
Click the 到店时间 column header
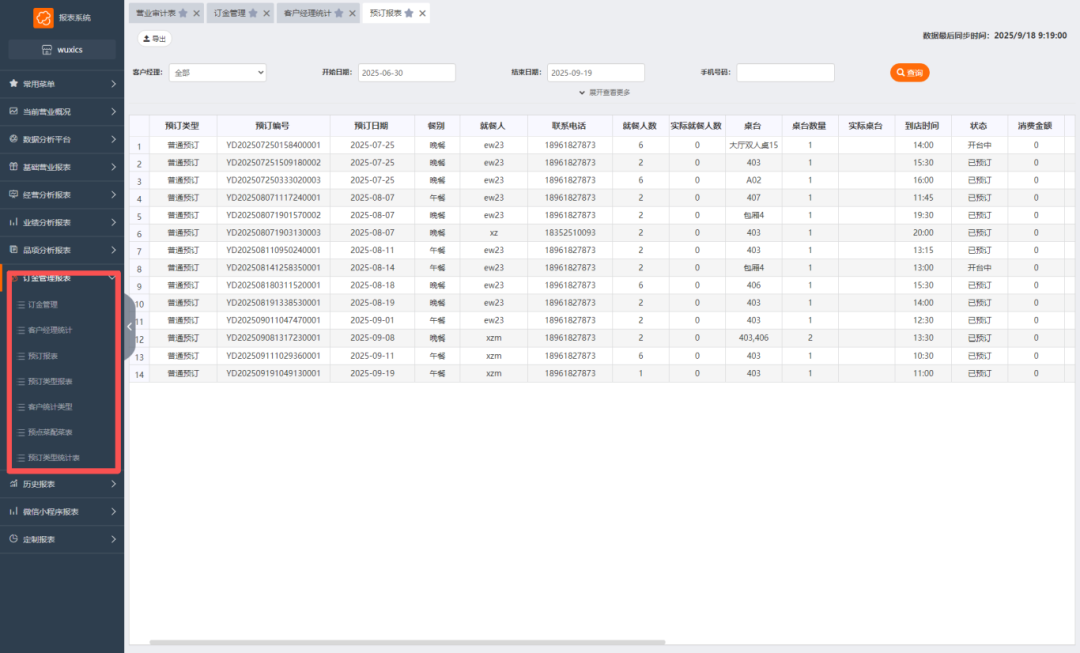(x=922, y=126)
